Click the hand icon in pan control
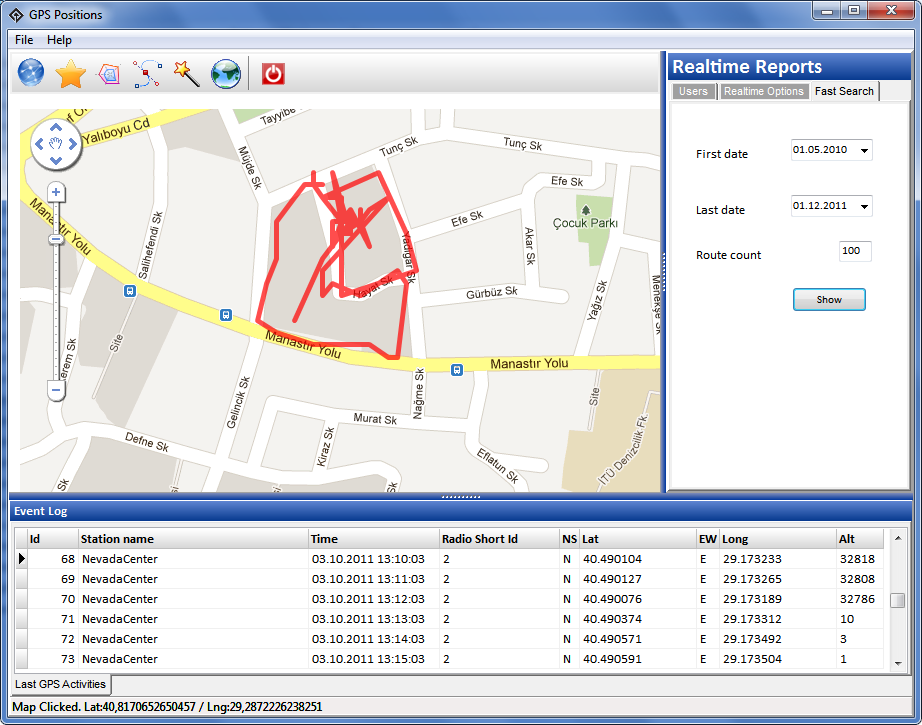Viewport: 922px width, 725px height. [56, 143]
